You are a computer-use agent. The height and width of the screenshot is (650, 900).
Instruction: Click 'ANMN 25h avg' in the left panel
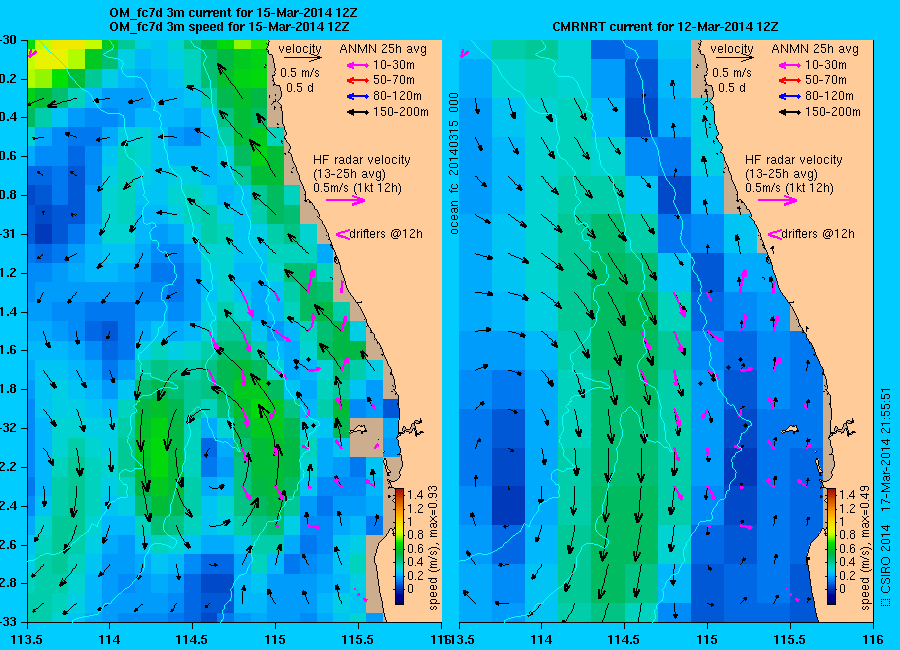pos(383,49)
